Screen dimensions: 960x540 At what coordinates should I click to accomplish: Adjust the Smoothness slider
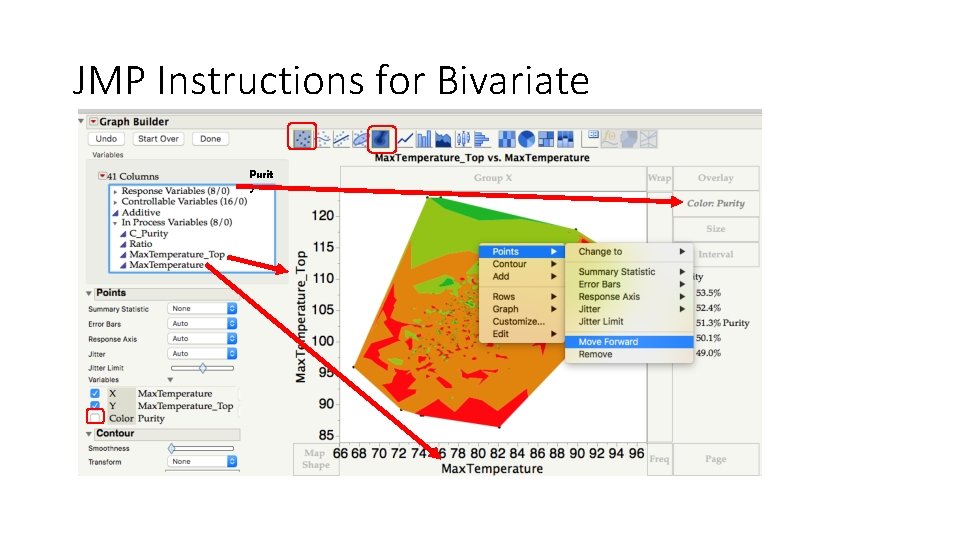[x=203, y=448]
